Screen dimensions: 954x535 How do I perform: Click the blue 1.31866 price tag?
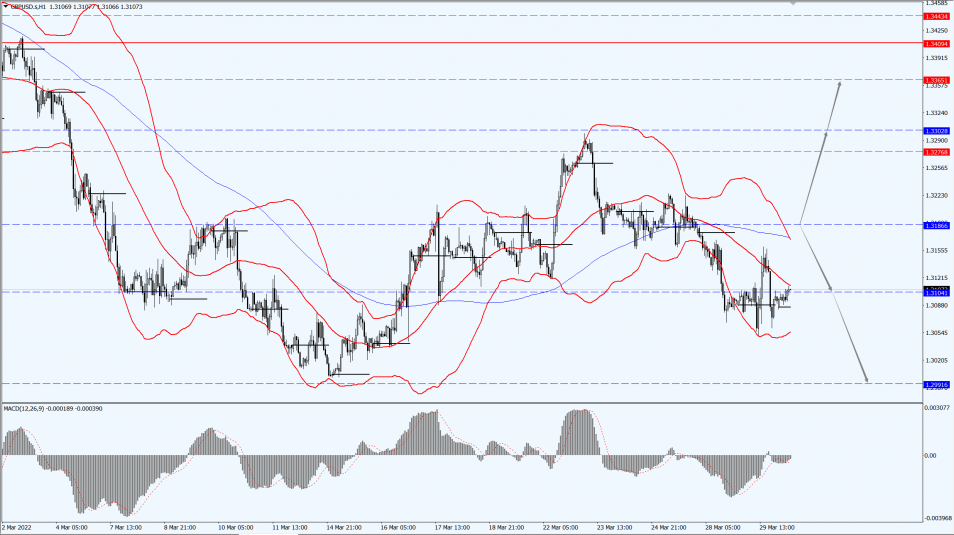937,226
